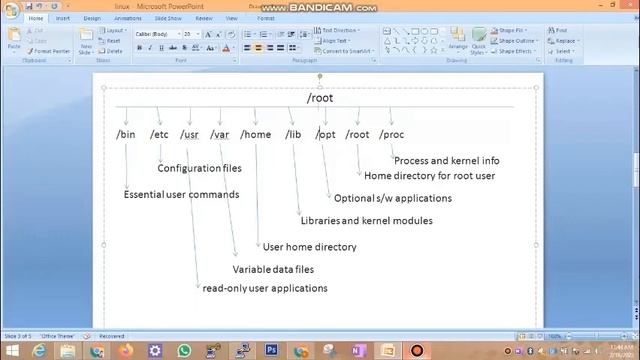Click the zoom slider in status bar
Image resolution: width=640 pixels, height=360 pixels.
pos(596,336)
